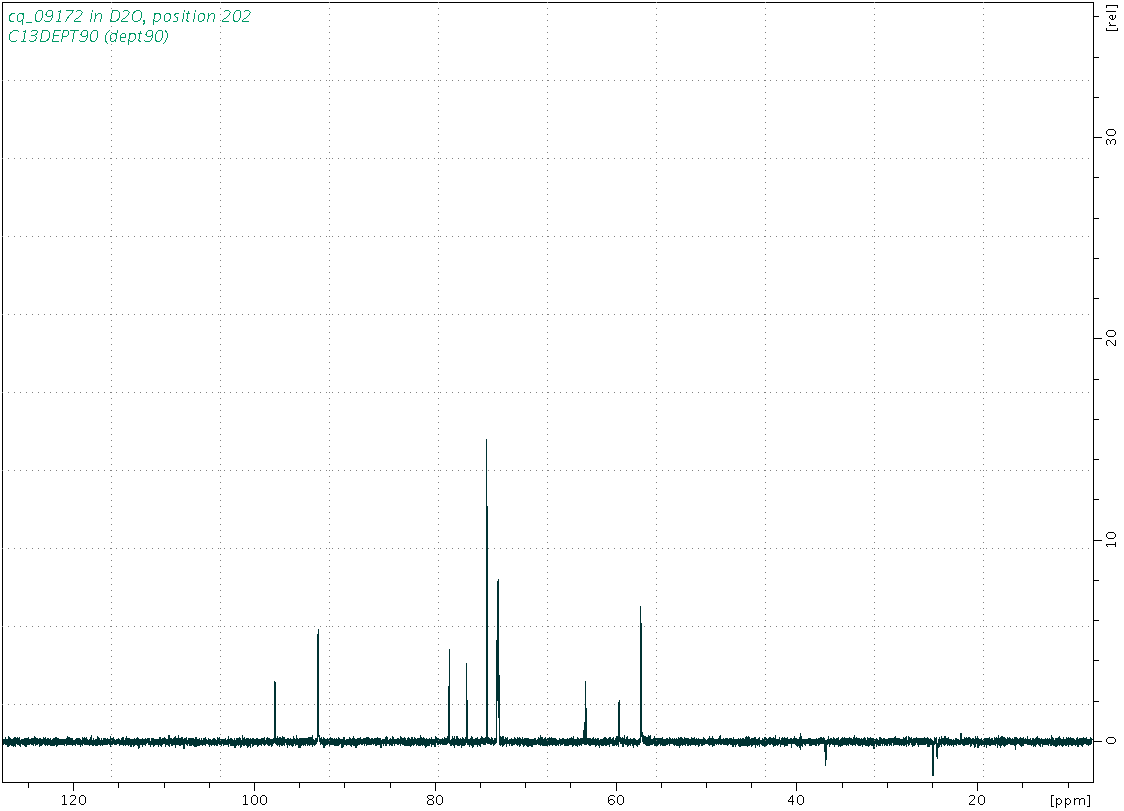Click the 40 ppm tick label
1124x811 pixels.
796,800
